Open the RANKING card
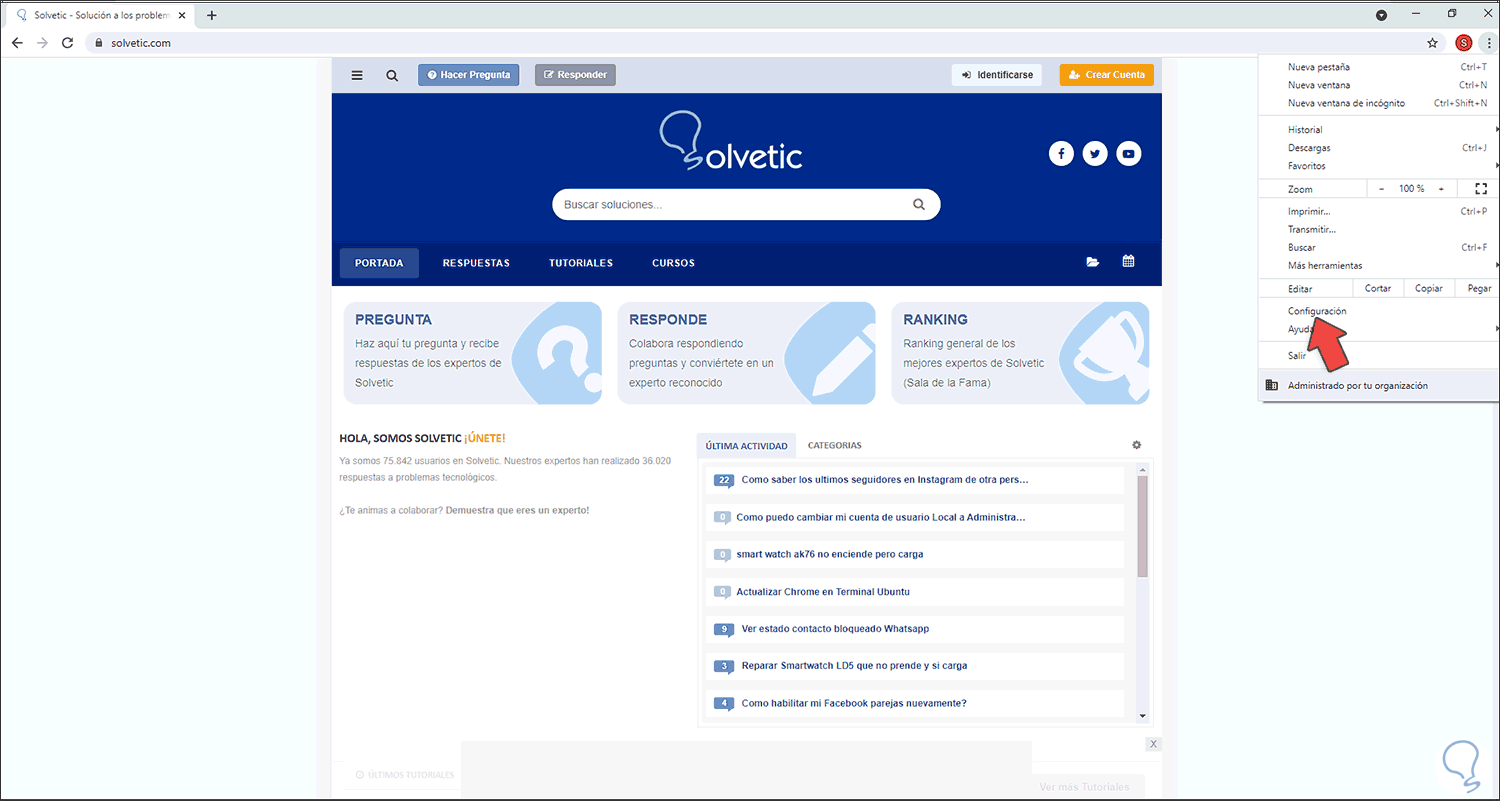This screenshot has width=1500, height=801. 1020,353
